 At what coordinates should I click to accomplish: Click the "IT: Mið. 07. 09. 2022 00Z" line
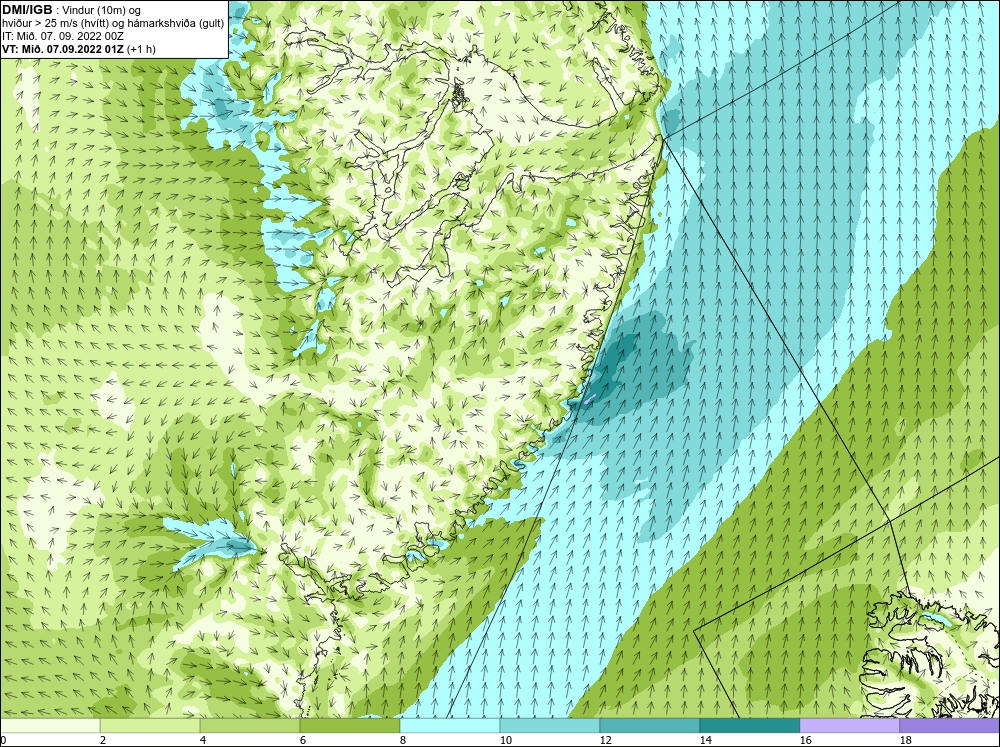pos(62,36)
